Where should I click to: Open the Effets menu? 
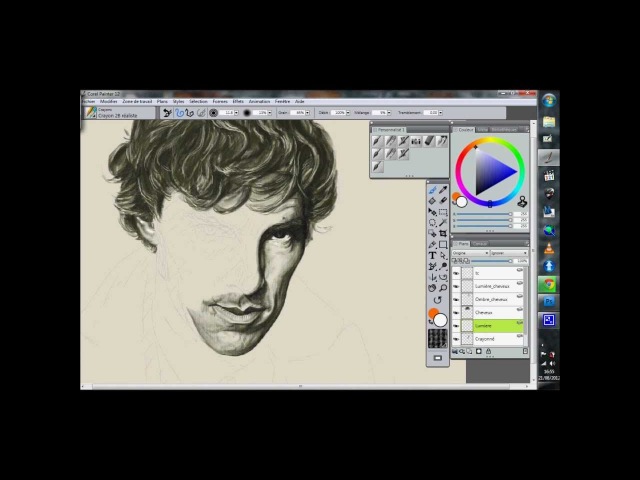238,102
